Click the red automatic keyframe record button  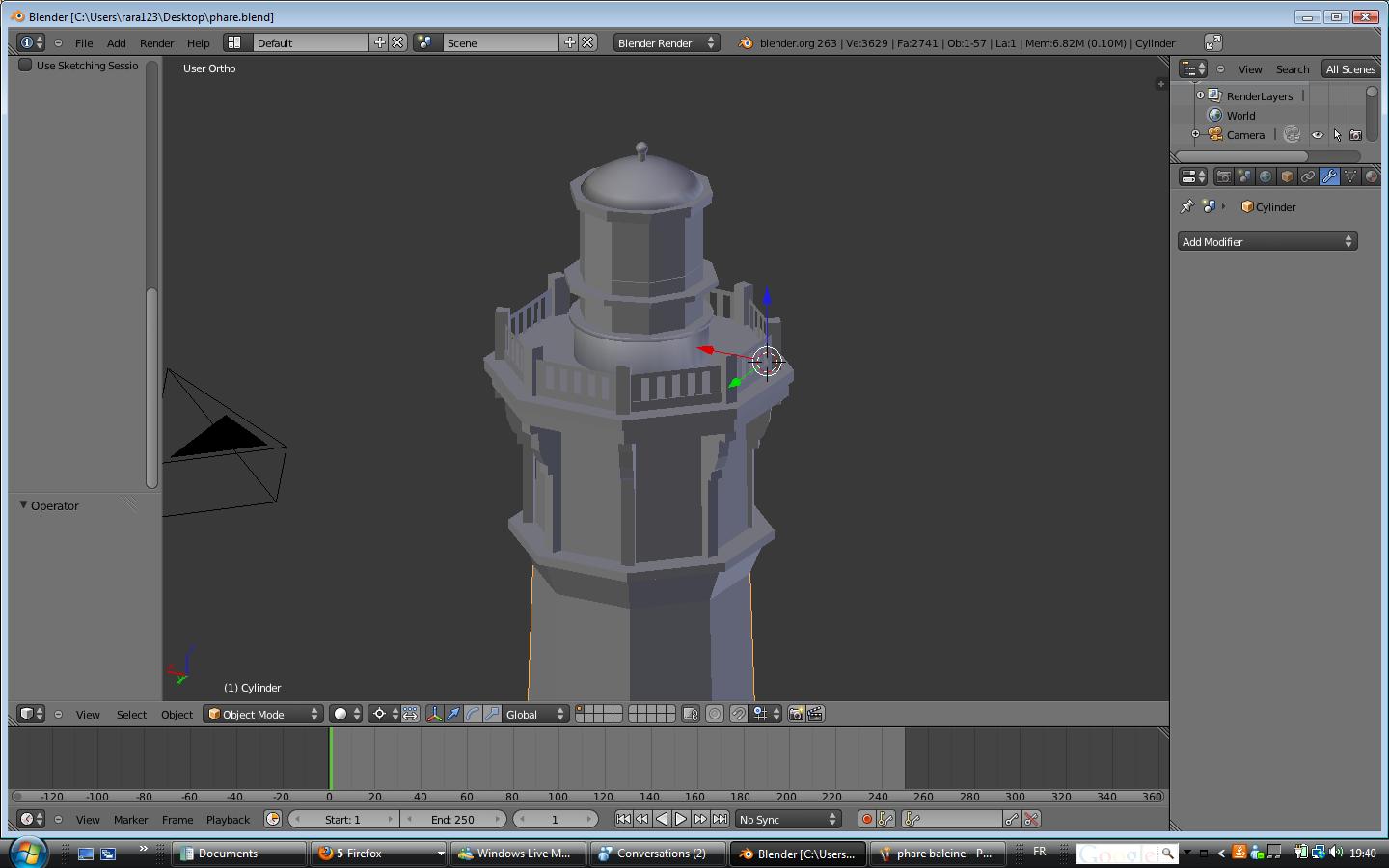coord(866,820)
